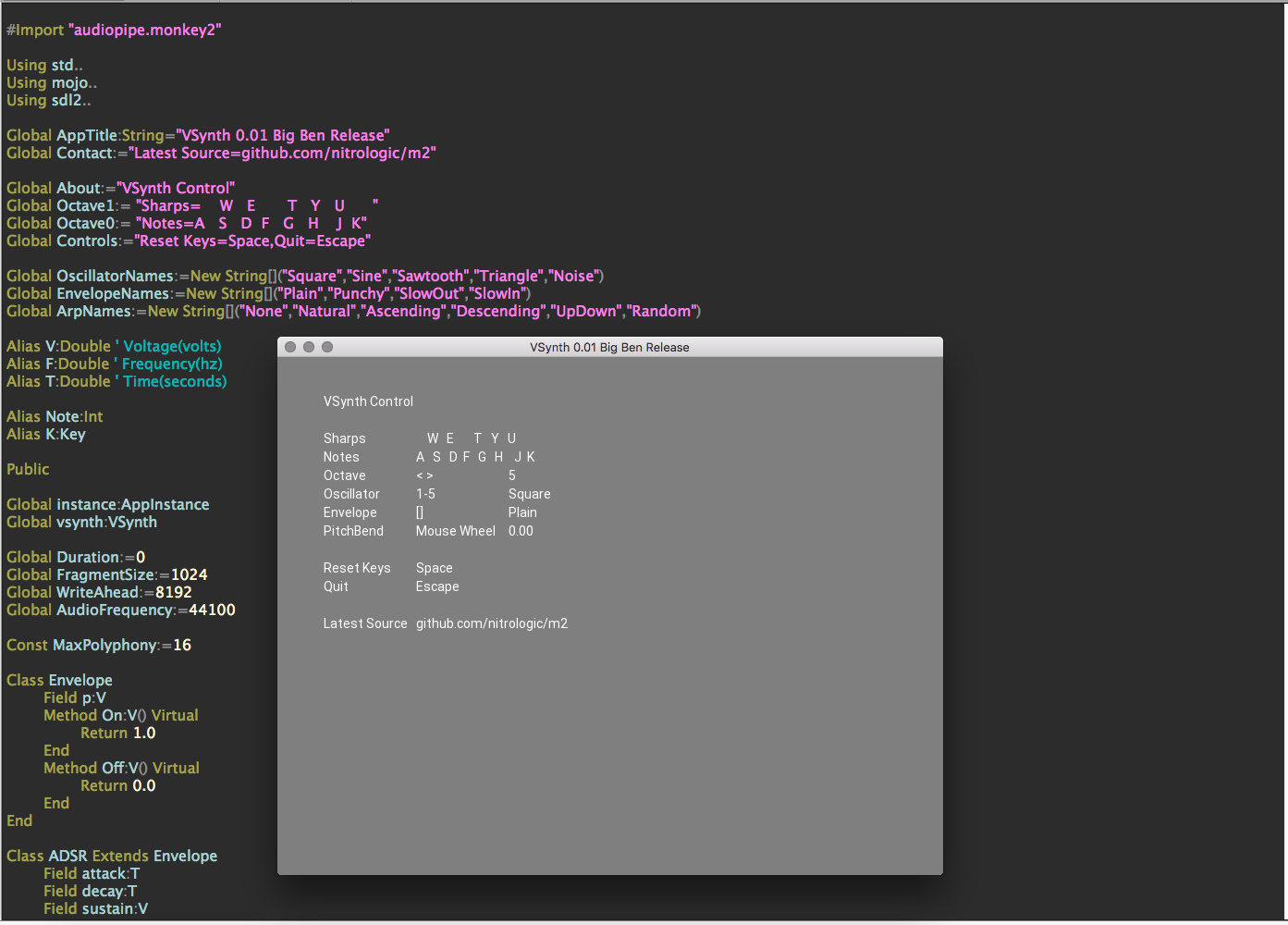Click the Square oscillator value in the window
The image size is (1288, 925).
(x=529, y=494)
